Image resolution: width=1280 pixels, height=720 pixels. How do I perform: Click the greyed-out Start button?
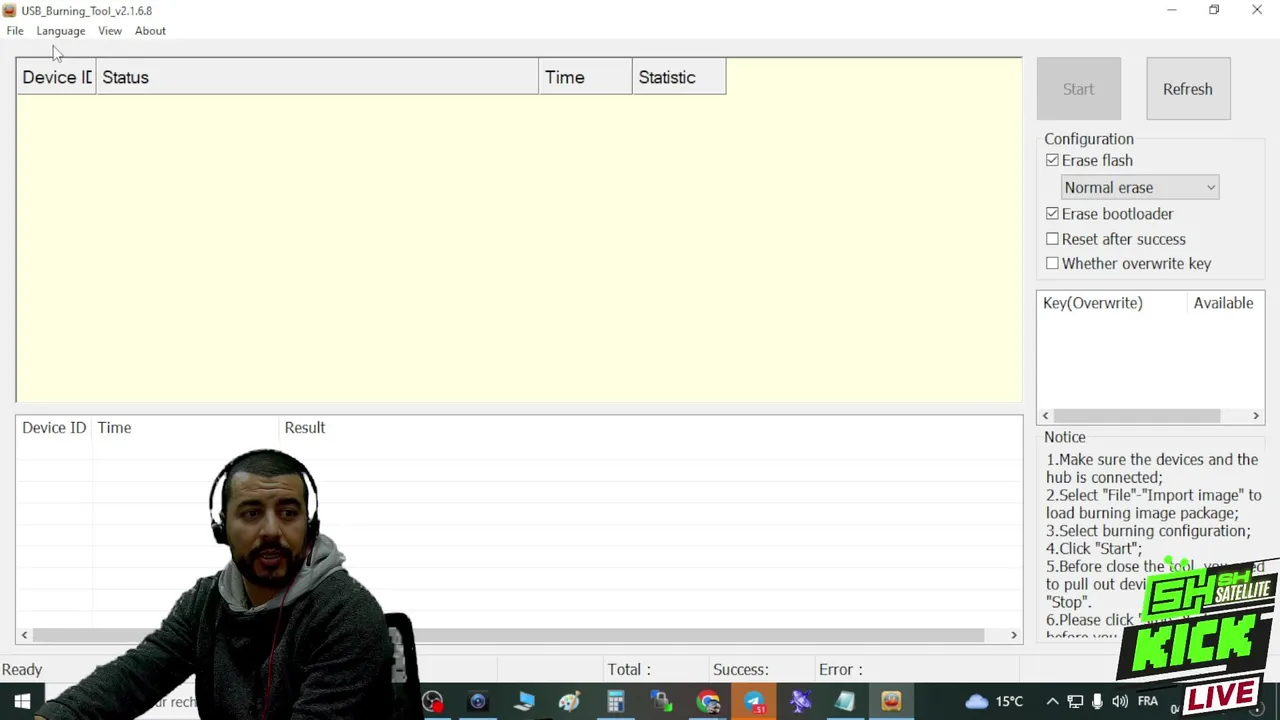pyautogui.click(x=1078, y=89)
